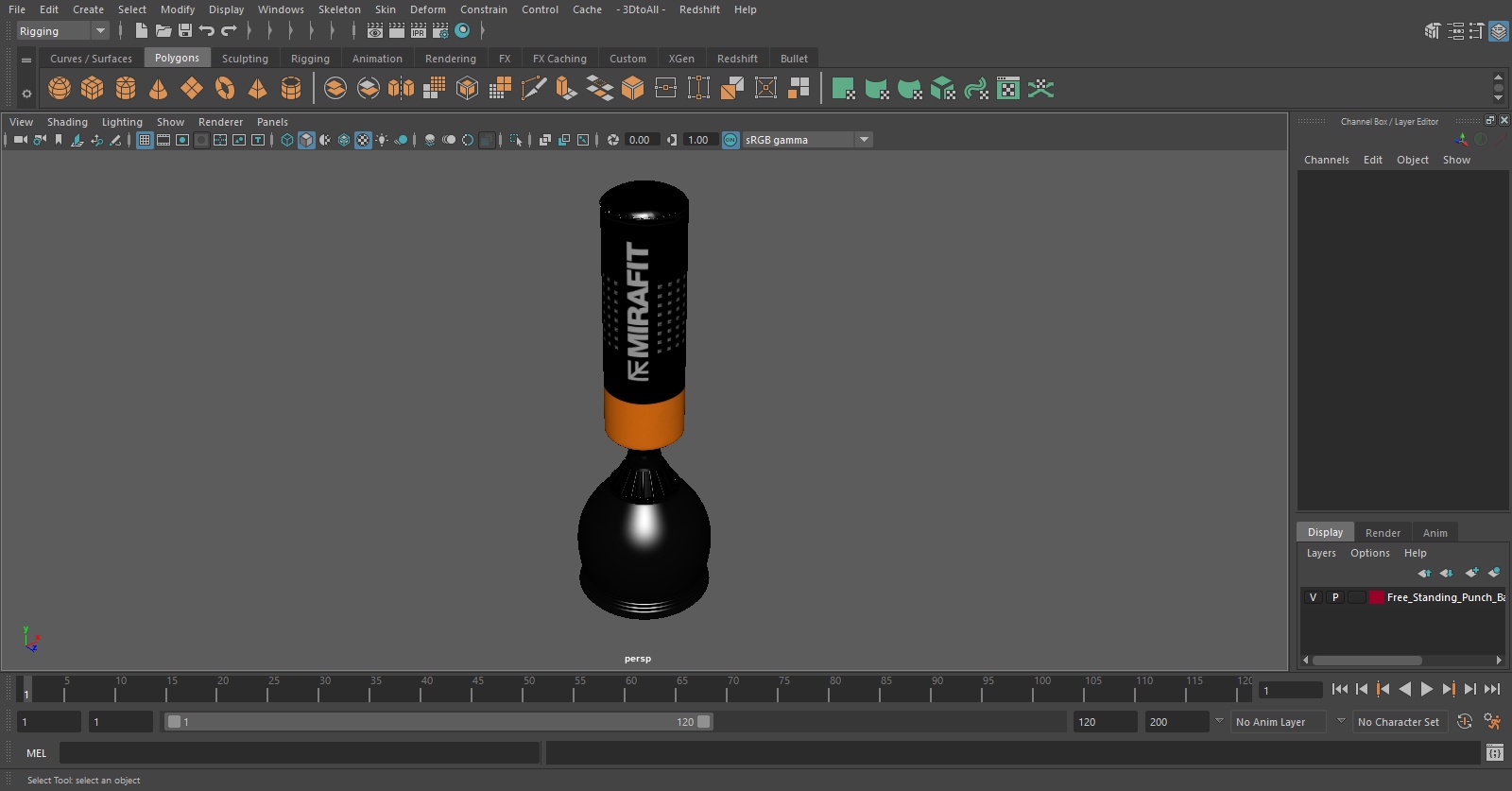Open the Script Editor icon
The image size is (1512, 791).
coord(1495,752)
